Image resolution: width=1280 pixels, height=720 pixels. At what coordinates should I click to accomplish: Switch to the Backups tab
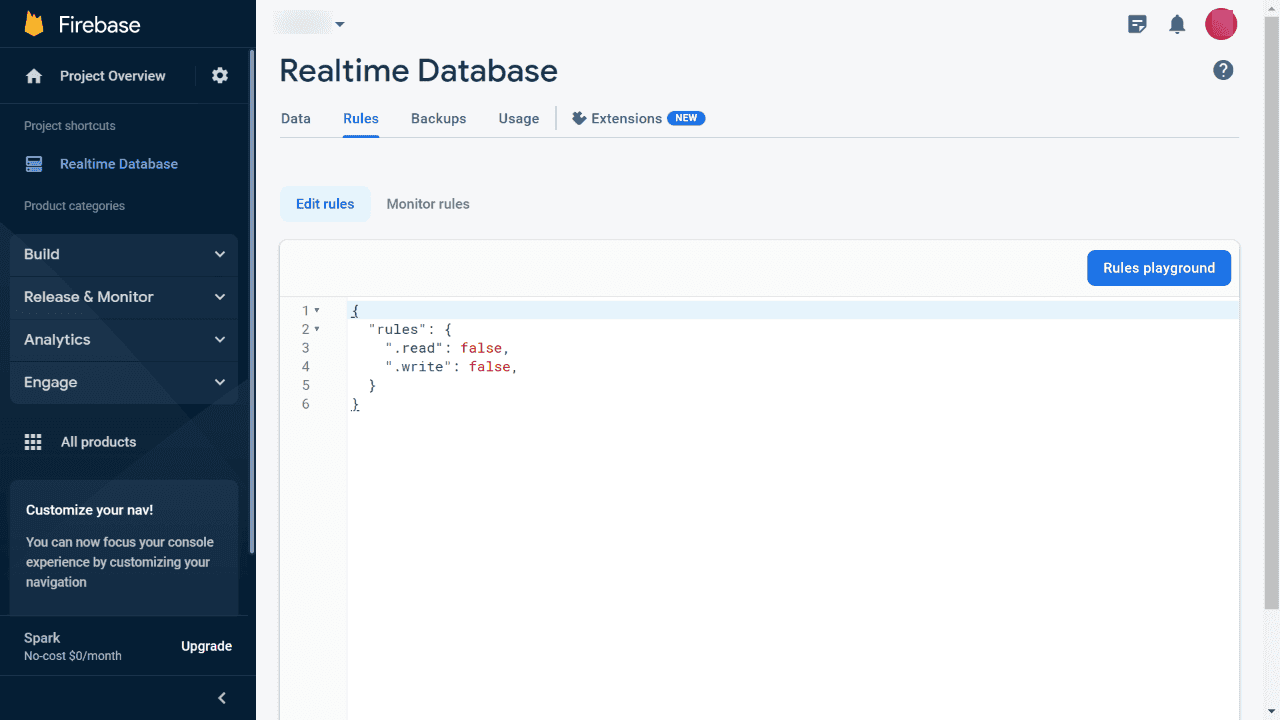pyautogui.click(x=438, y=118)
